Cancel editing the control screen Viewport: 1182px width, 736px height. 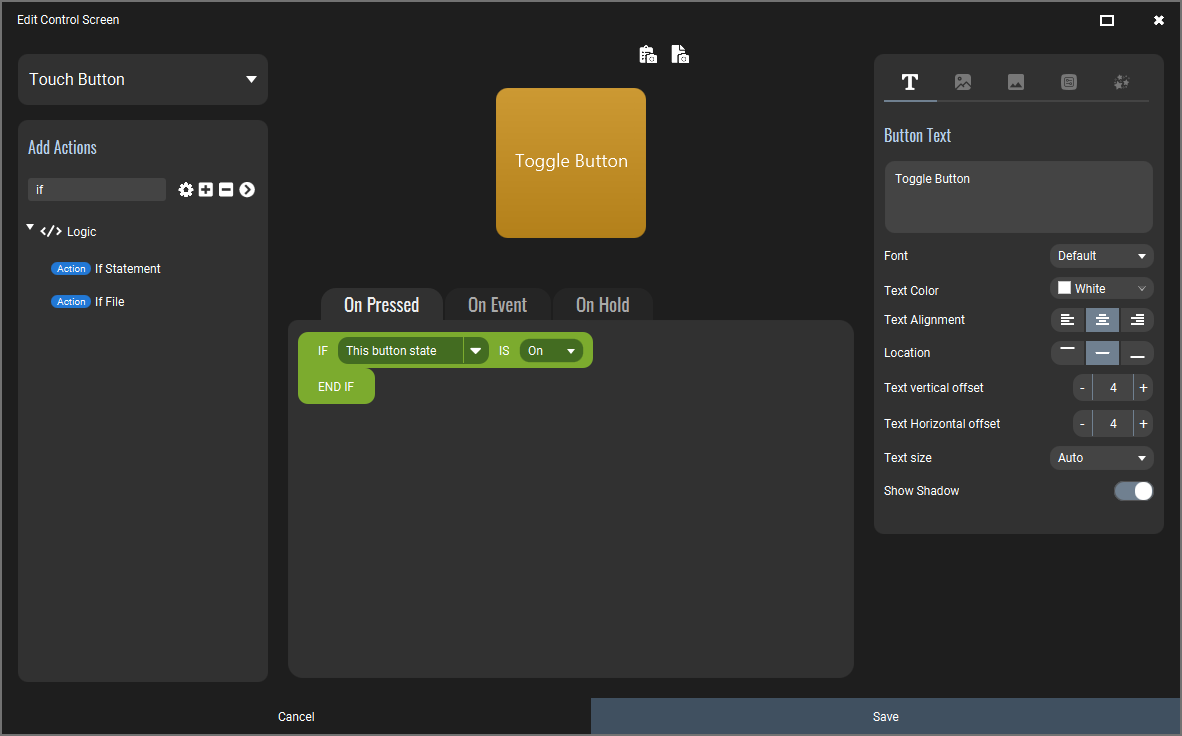click(x=296, y=716)
